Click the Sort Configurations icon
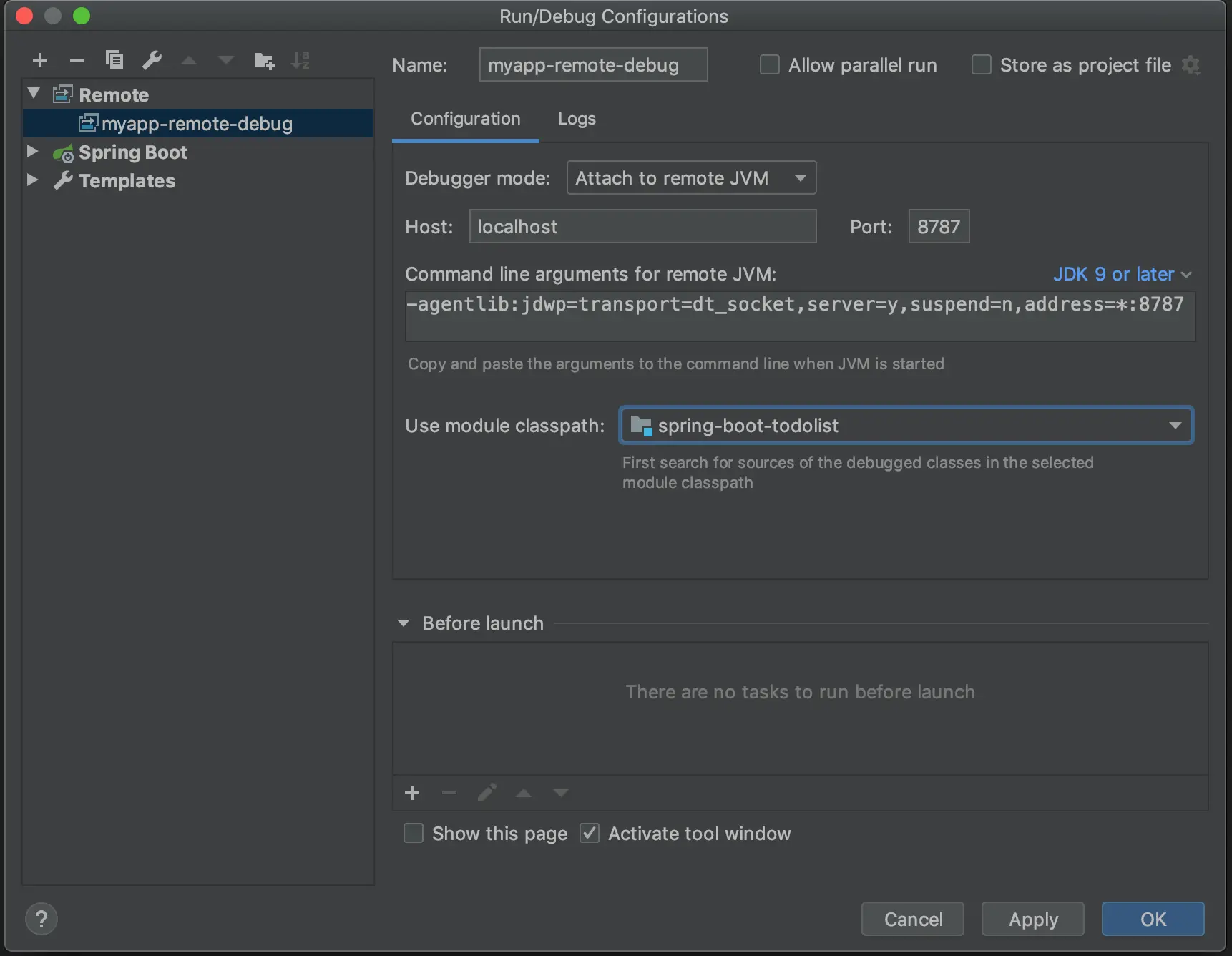Viewport: 1232px width, 956px height. [x=300, y=60]
